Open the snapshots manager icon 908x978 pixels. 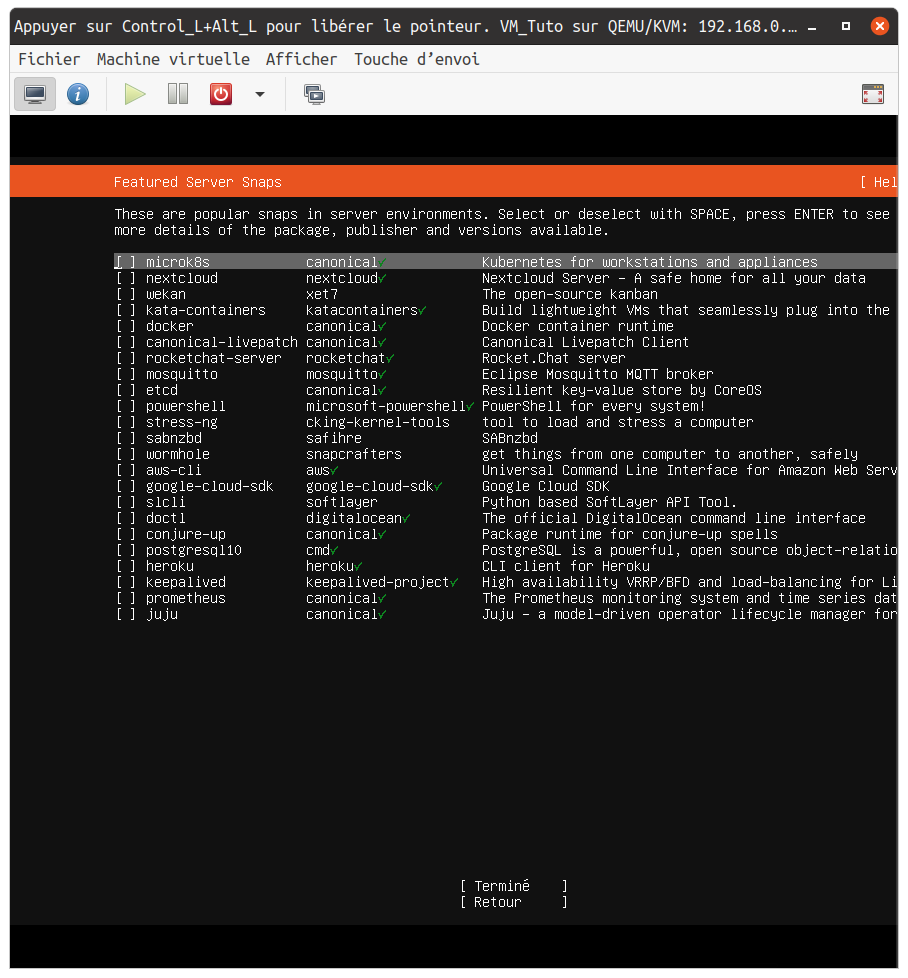[314, 94]
